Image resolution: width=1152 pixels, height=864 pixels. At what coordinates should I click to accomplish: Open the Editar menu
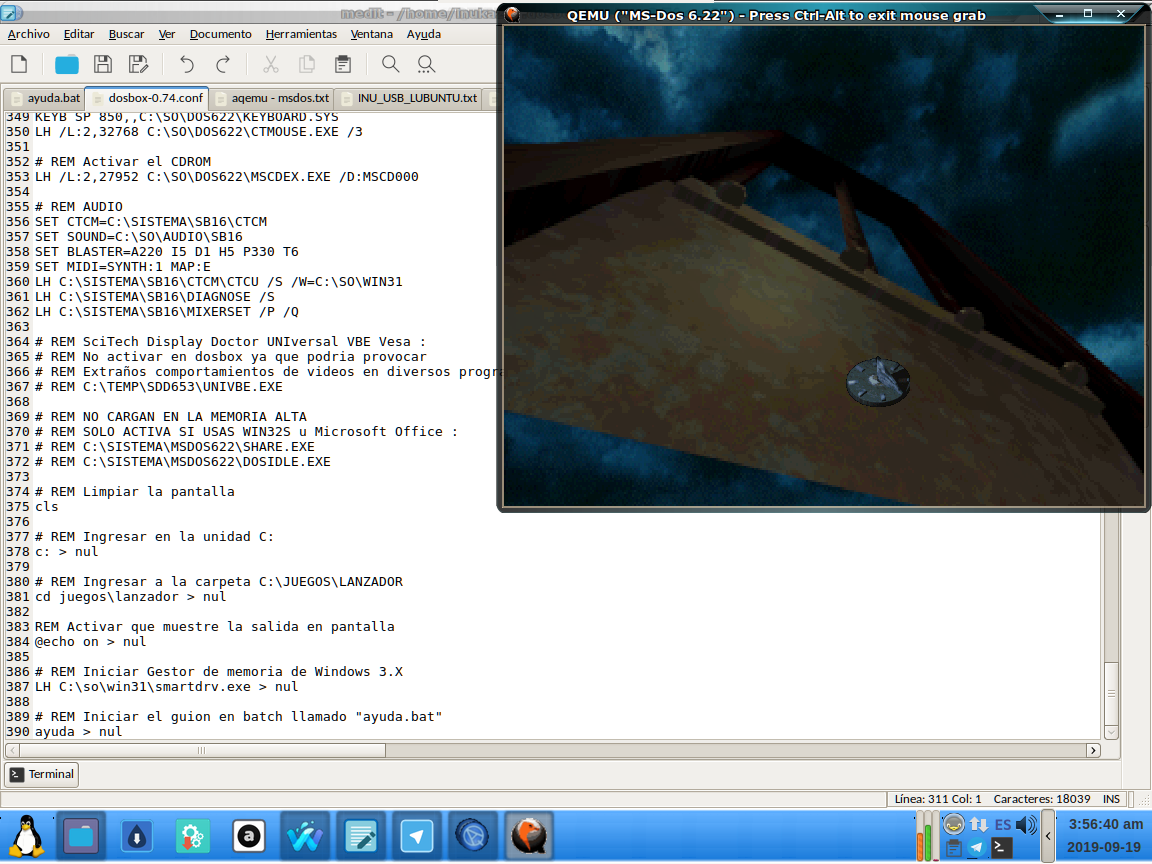pos(79,34)
